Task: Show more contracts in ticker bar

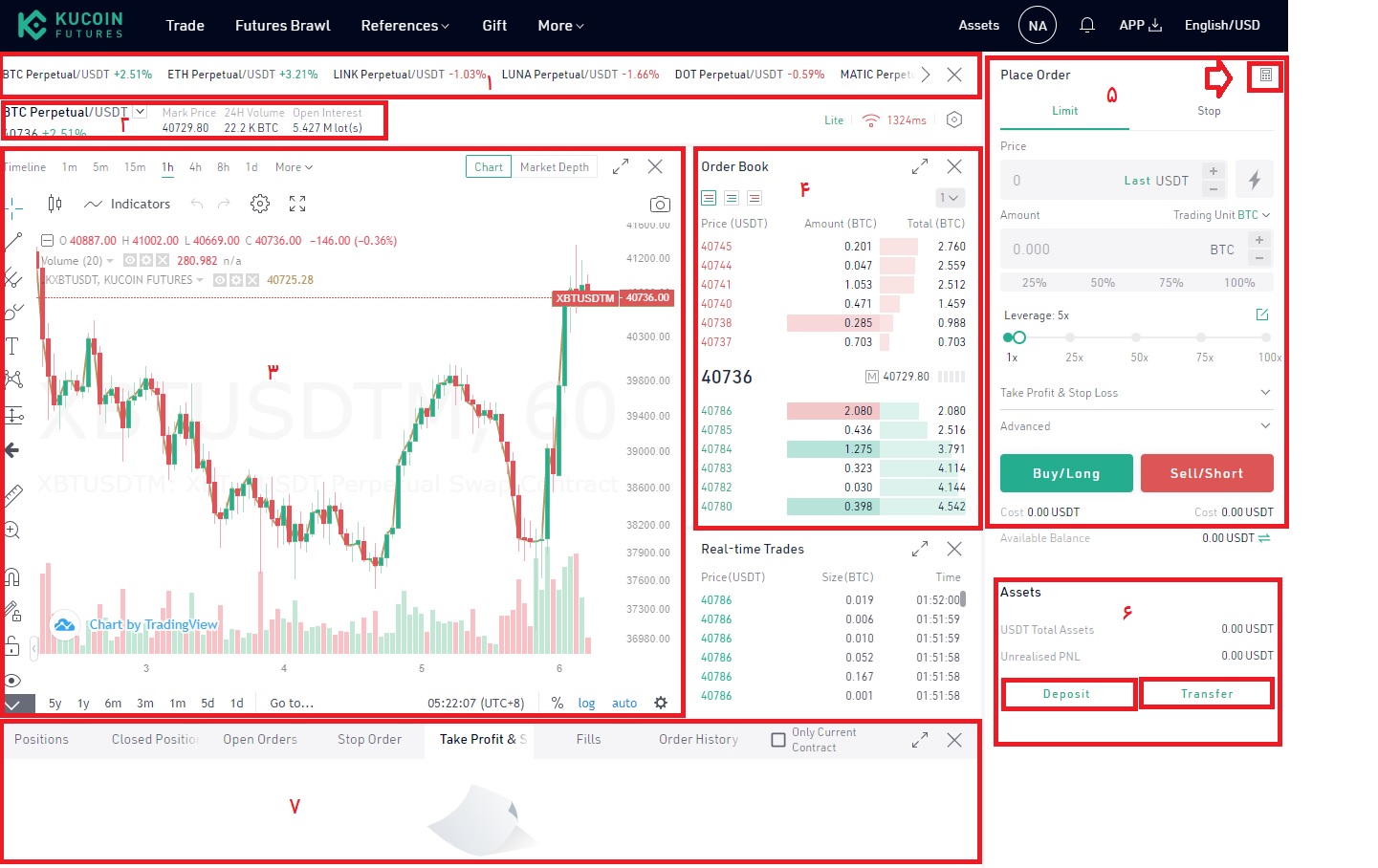Action: 925,75
